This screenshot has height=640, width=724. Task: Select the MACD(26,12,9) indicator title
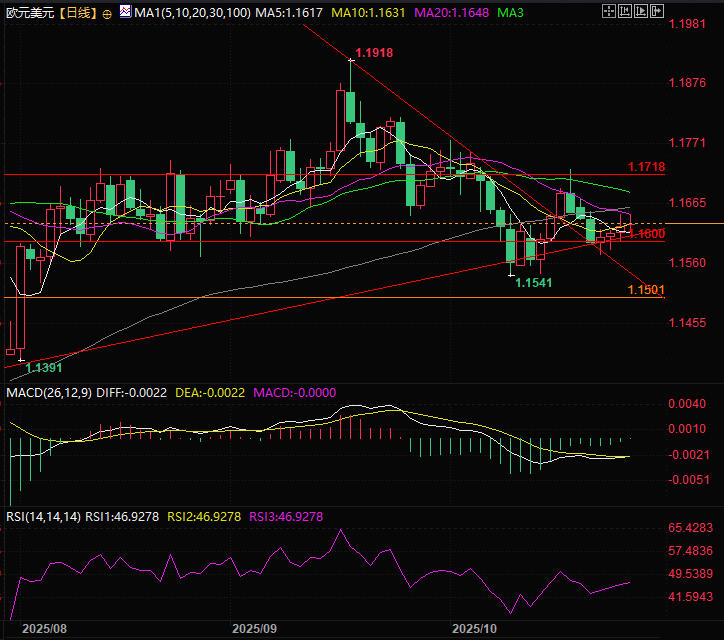pos(49,393)
